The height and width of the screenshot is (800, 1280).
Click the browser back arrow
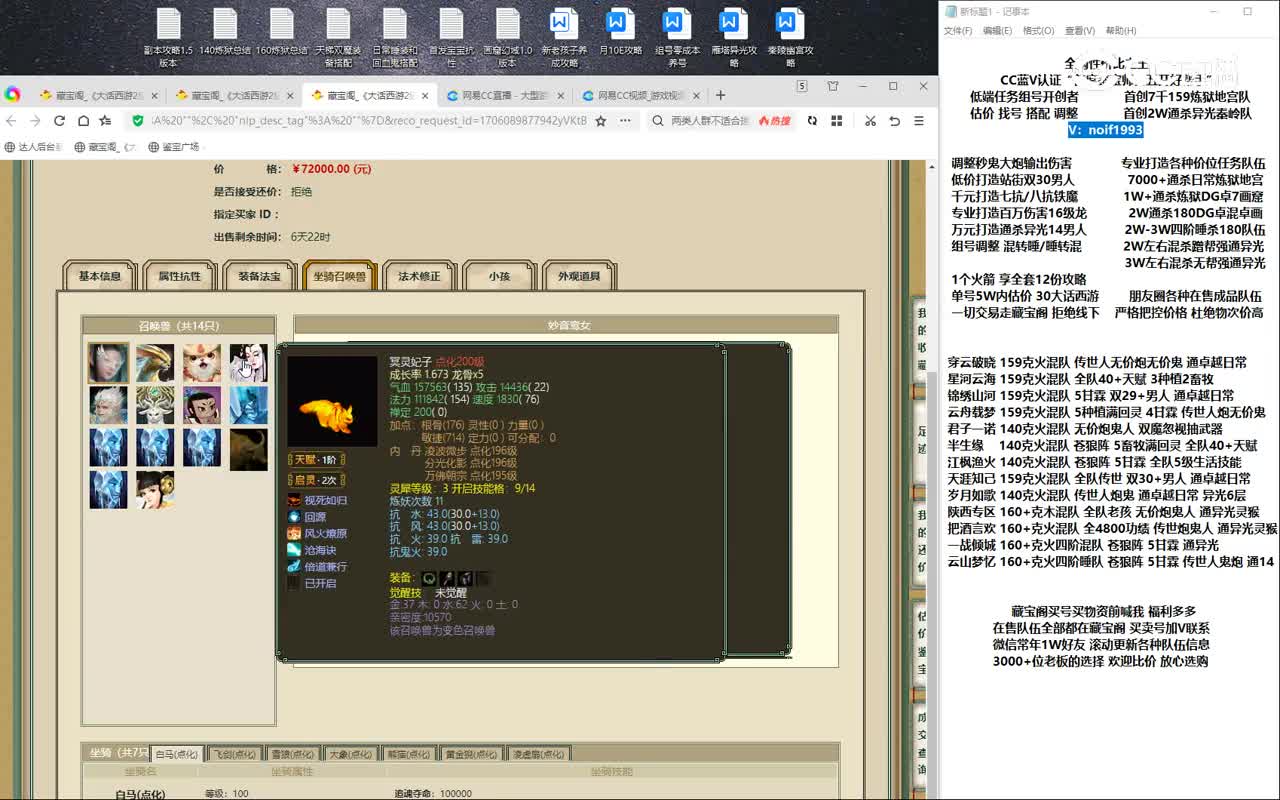[11, 121]
